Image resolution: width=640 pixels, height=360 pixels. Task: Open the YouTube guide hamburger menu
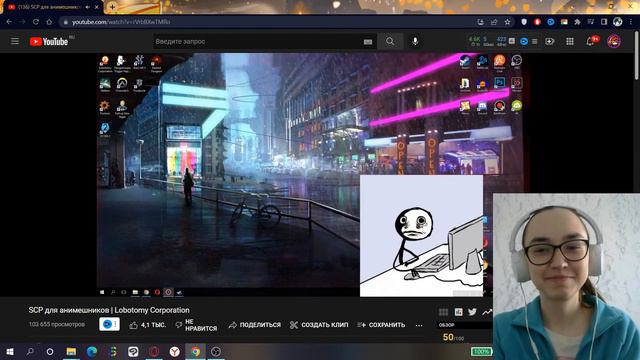pyautogui.click(x=15, y=41)
